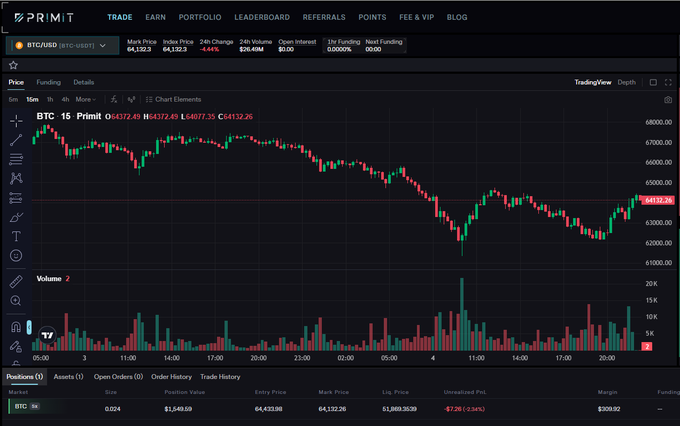Switch to the Funding tab

tap(49, 82)
